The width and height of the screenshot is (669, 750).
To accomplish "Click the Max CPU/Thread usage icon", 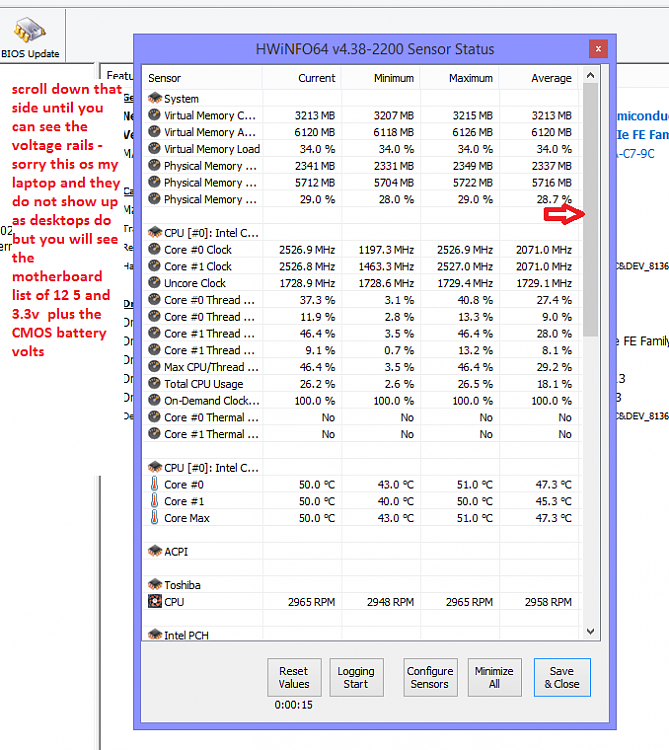I will tap(154, 366).
